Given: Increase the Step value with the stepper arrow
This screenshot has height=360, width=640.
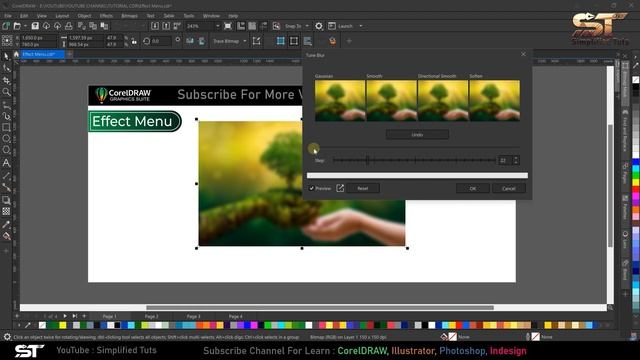Looking at the screenshot, I should click(x=516, y=158).
